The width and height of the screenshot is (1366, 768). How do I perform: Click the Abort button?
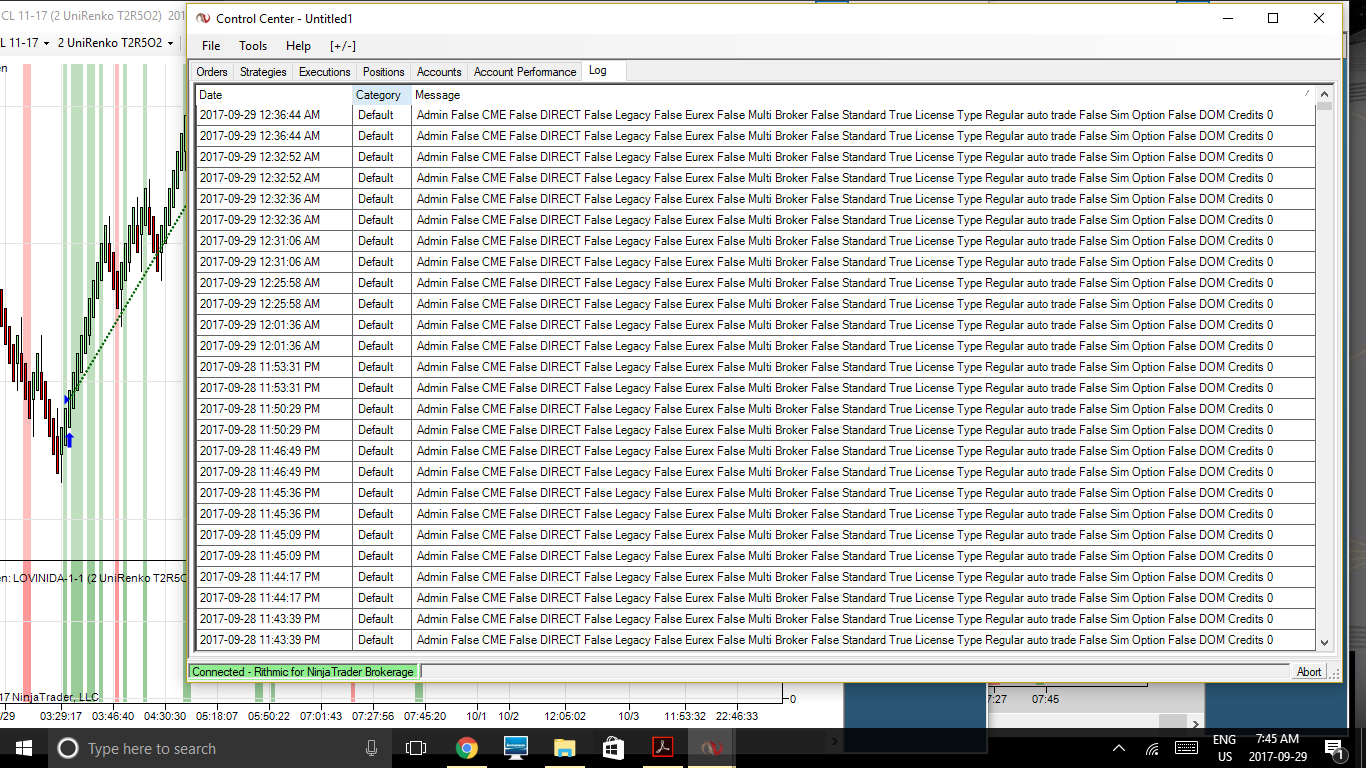[x=1309, y=672]
